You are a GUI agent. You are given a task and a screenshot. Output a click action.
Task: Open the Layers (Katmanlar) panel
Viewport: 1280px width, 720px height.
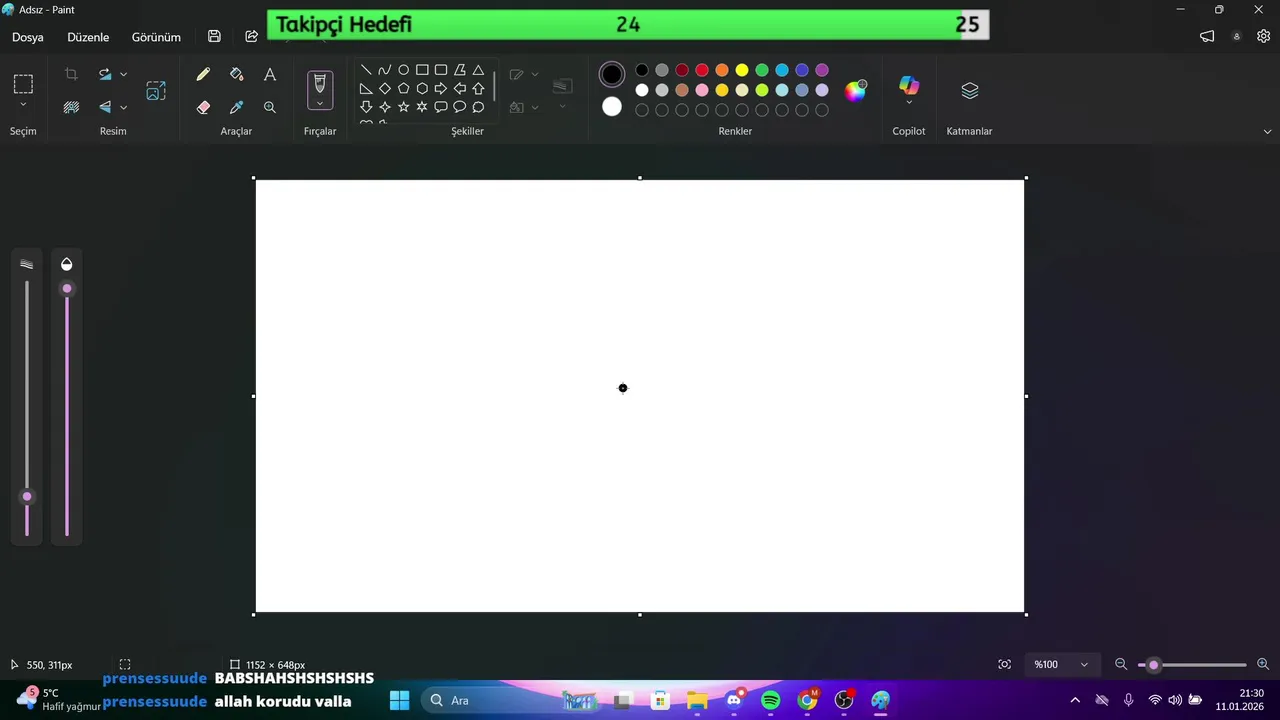(969, 91)
